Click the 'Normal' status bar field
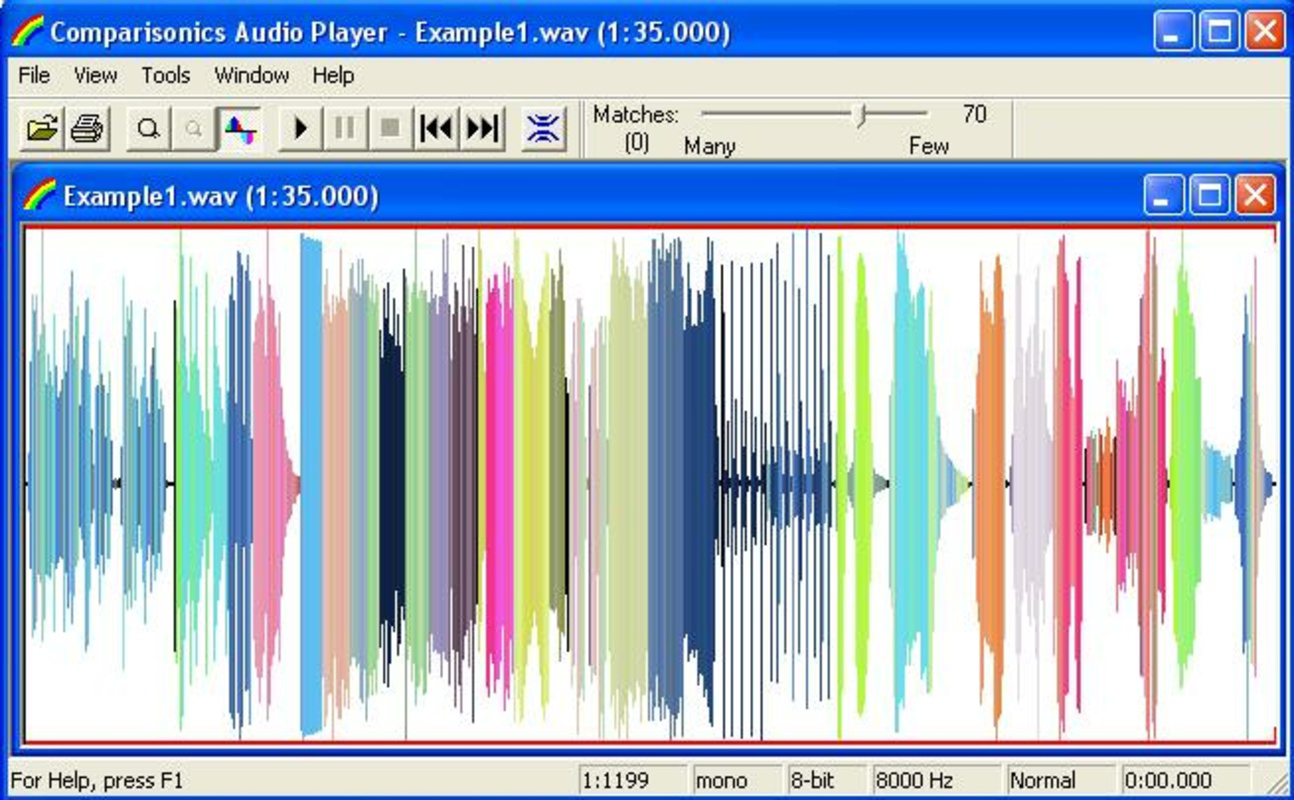This screenshot has width=1294, height=800. click(1061, 780)
